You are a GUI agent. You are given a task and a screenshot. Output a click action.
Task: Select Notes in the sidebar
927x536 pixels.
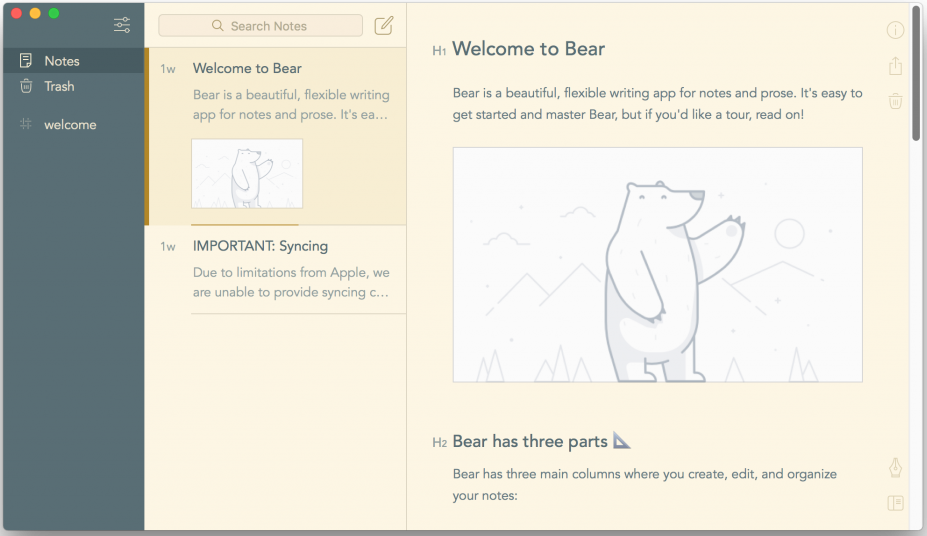(73, 61)
